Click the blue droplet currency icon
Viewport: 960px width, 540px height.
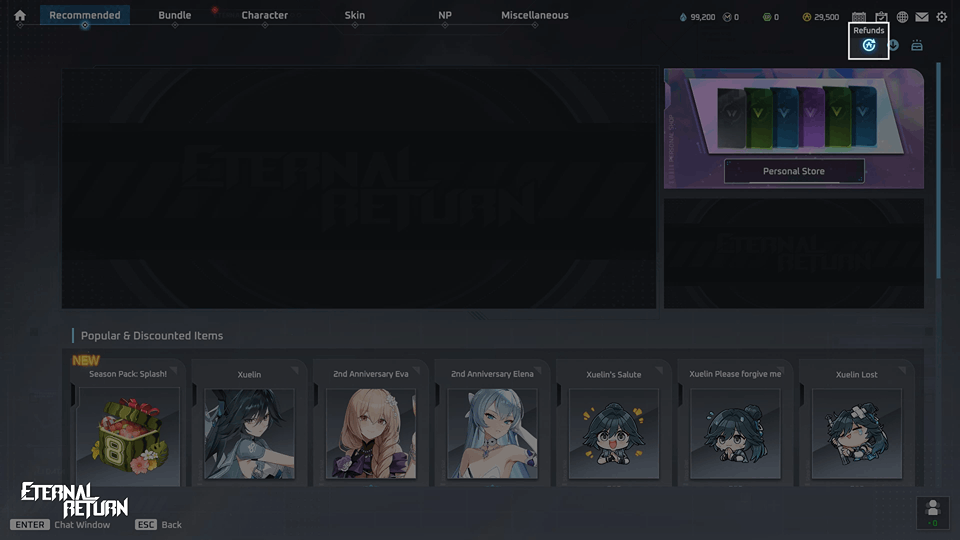coord(683,17)
